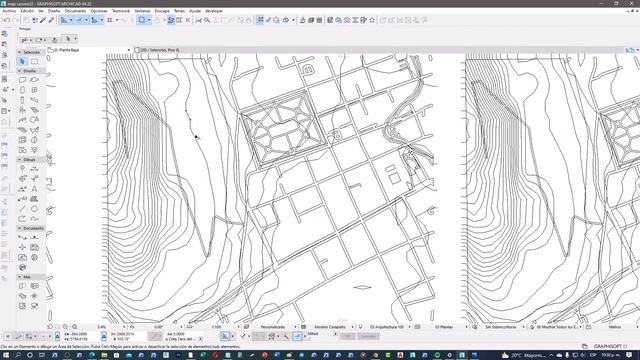Image resolution: width=640 pixels, height=360 pixels.
Task: Click the Personalizado layer combination button
Action: click(x=273, y=327)
